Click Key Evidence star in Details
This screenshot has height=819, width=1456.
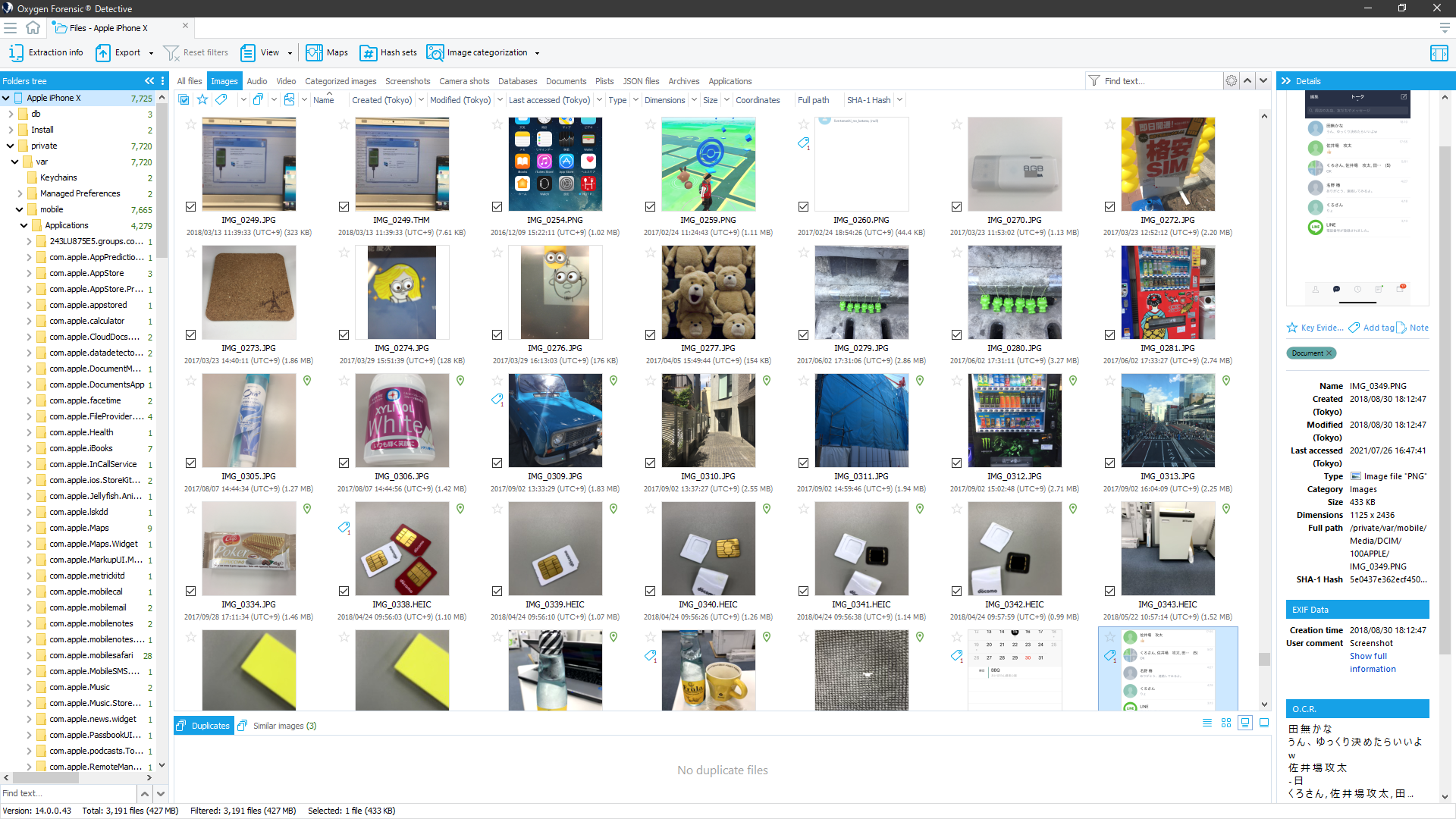pos(1292,328)
